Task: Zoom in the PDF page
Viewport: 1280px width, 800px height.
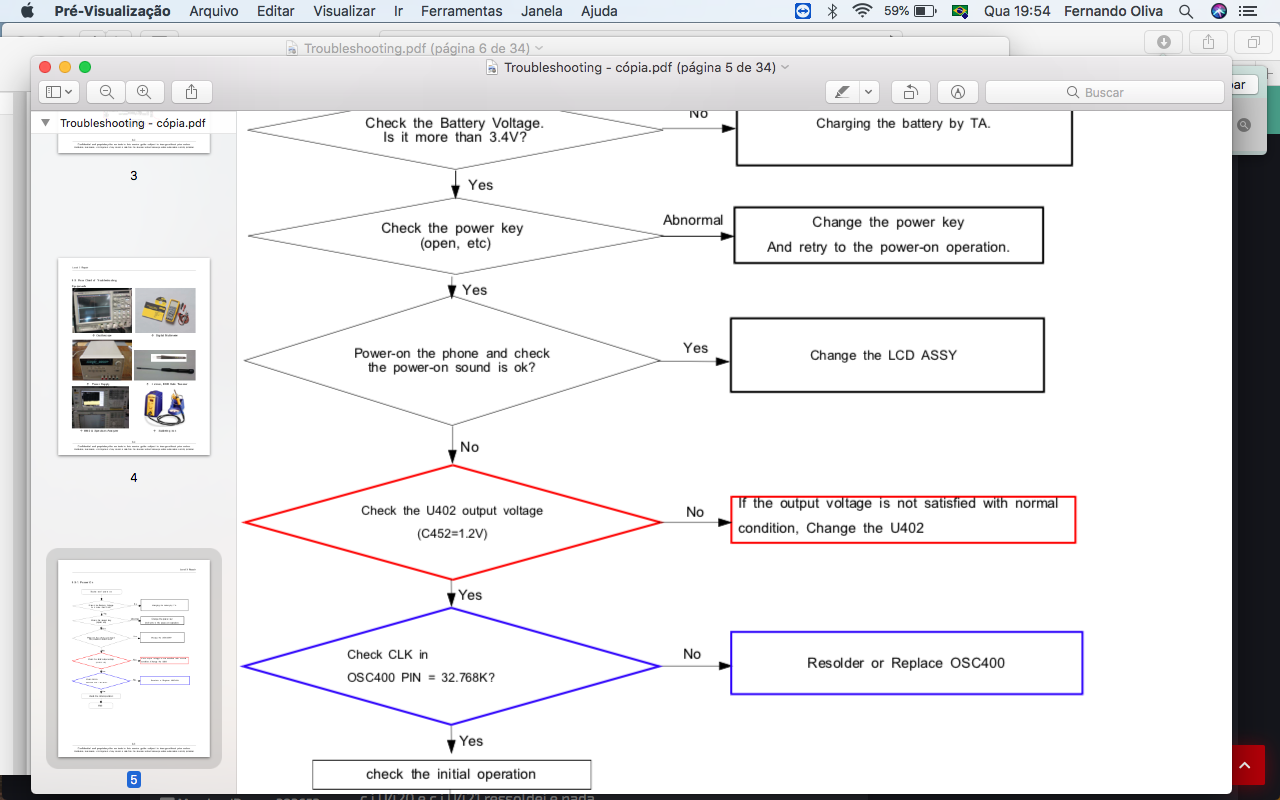Action: click(144, 92)
